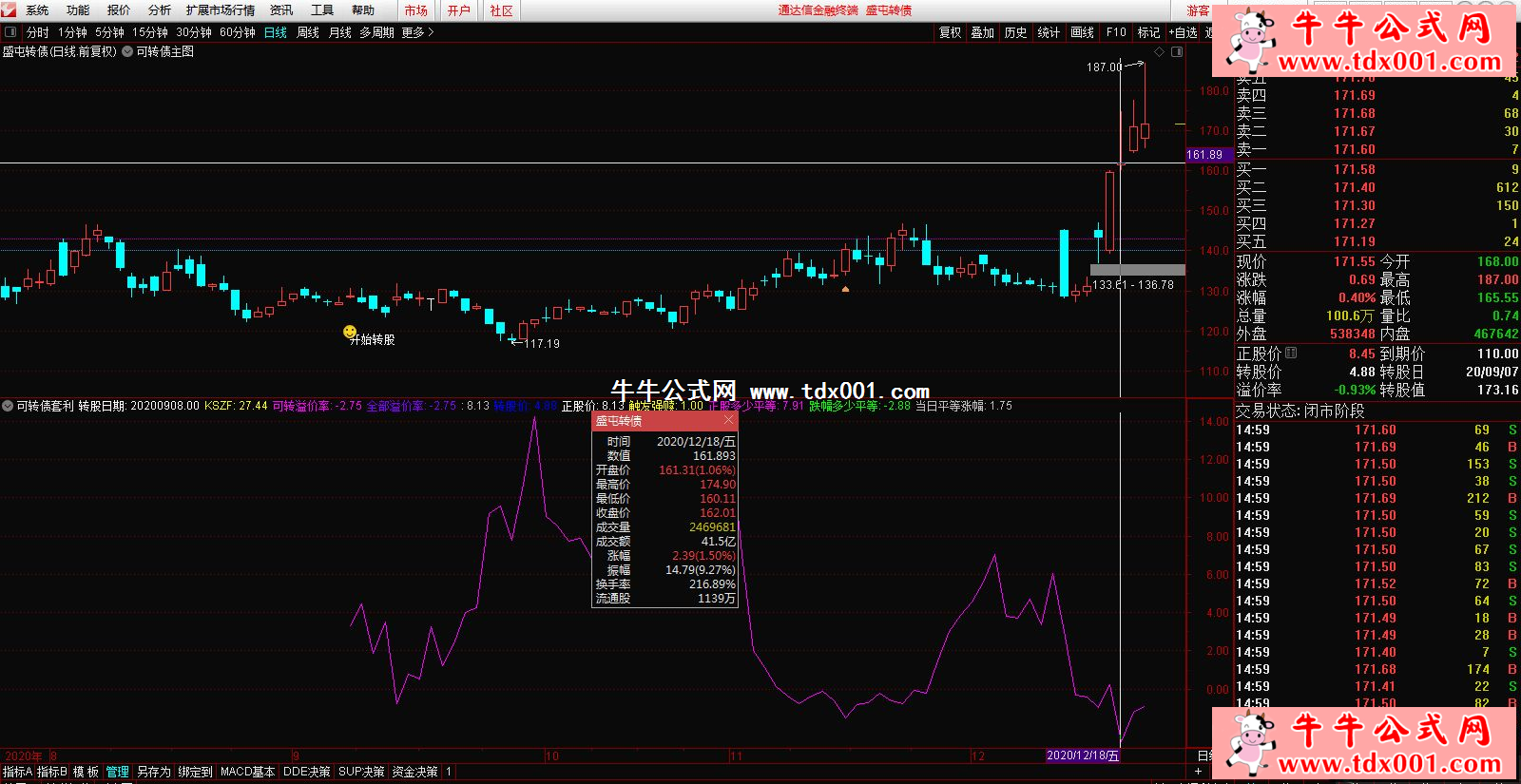The width and height of the screenshot is (1521, 784).
Task: Click the 统计 toolbar button
Action: (x=1049, y=32)
